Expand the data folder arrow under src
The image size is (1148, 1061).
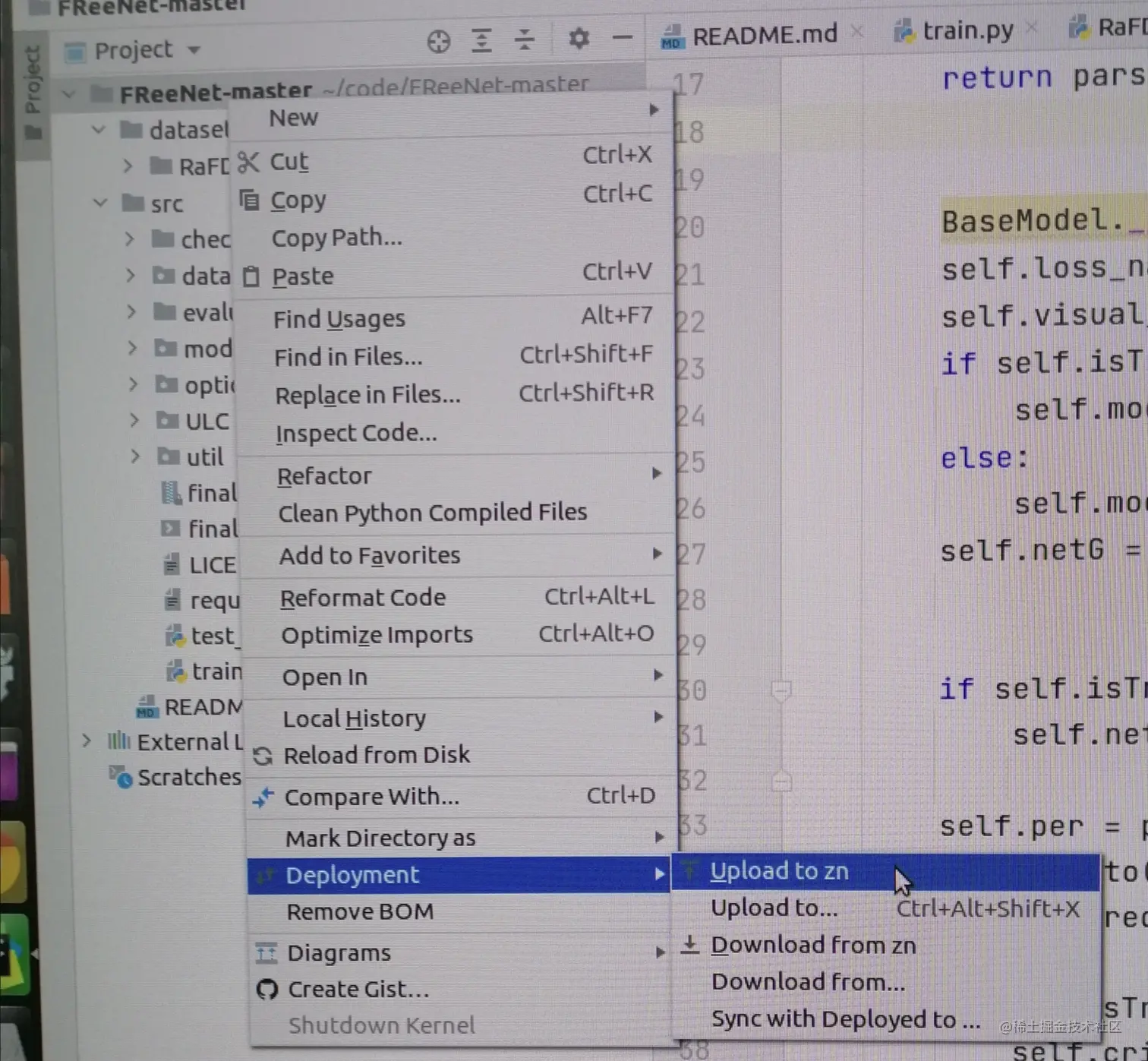tap(131, 274)
